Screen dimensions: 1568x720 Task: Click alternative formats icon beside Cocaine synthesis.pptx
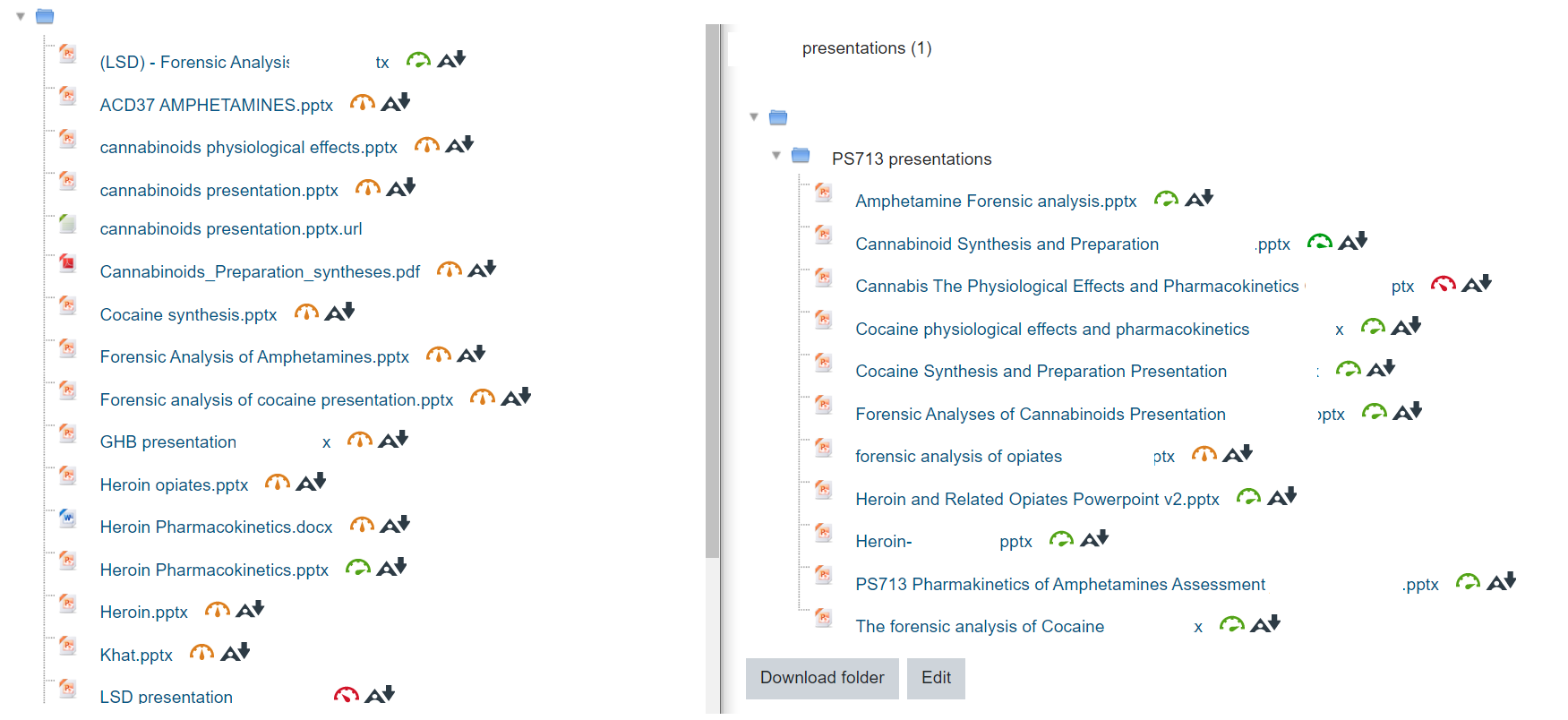coord(340,312)
